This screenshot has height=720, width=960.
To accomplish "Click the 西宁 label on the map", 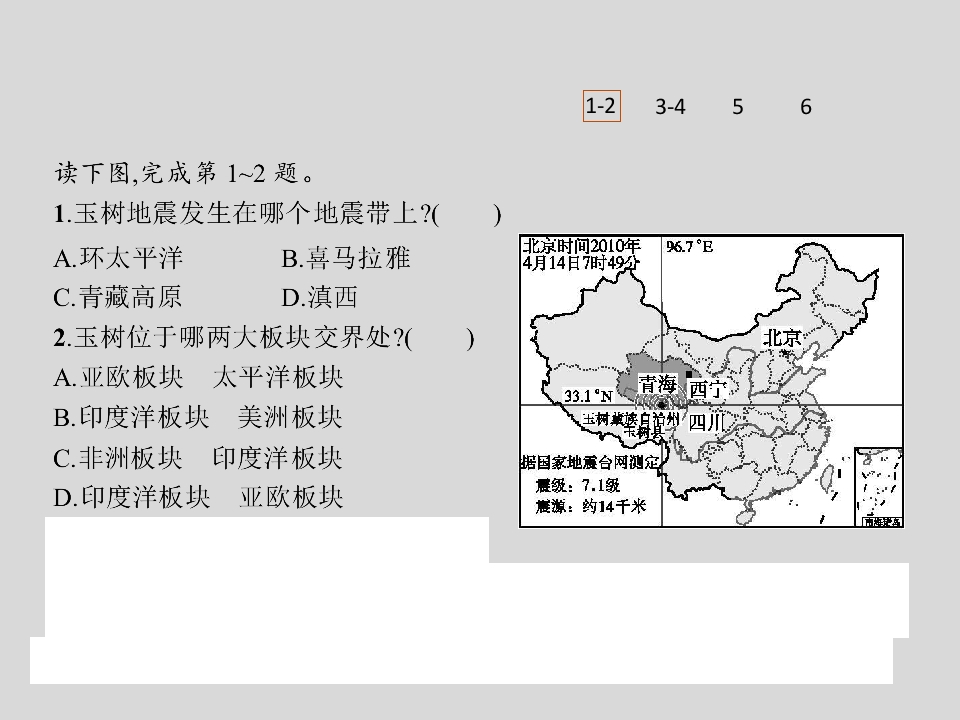I will pyautogui.click(x=707, y=390).
